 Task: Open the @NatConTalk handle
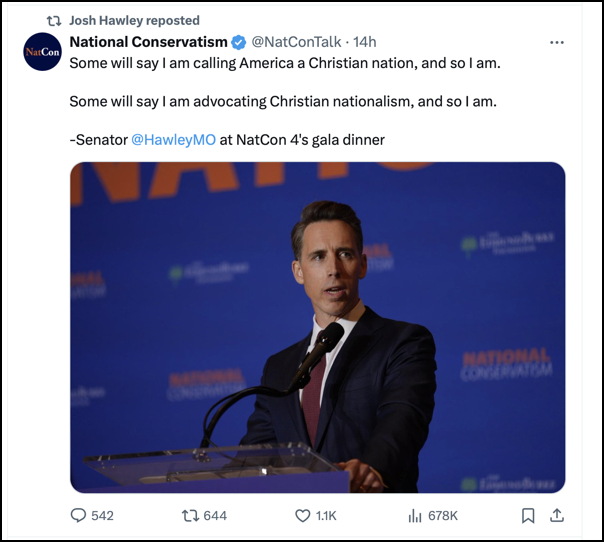(296, 42)
